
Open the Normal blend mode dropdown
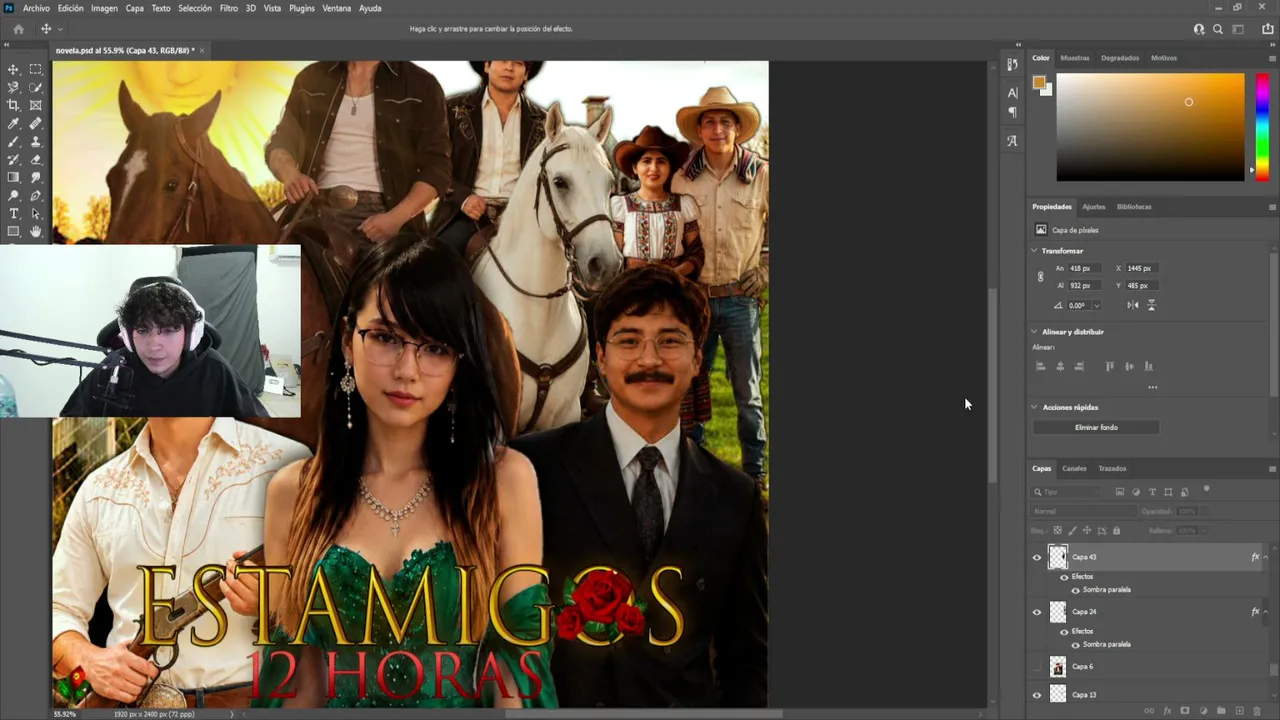[1083, 511]
